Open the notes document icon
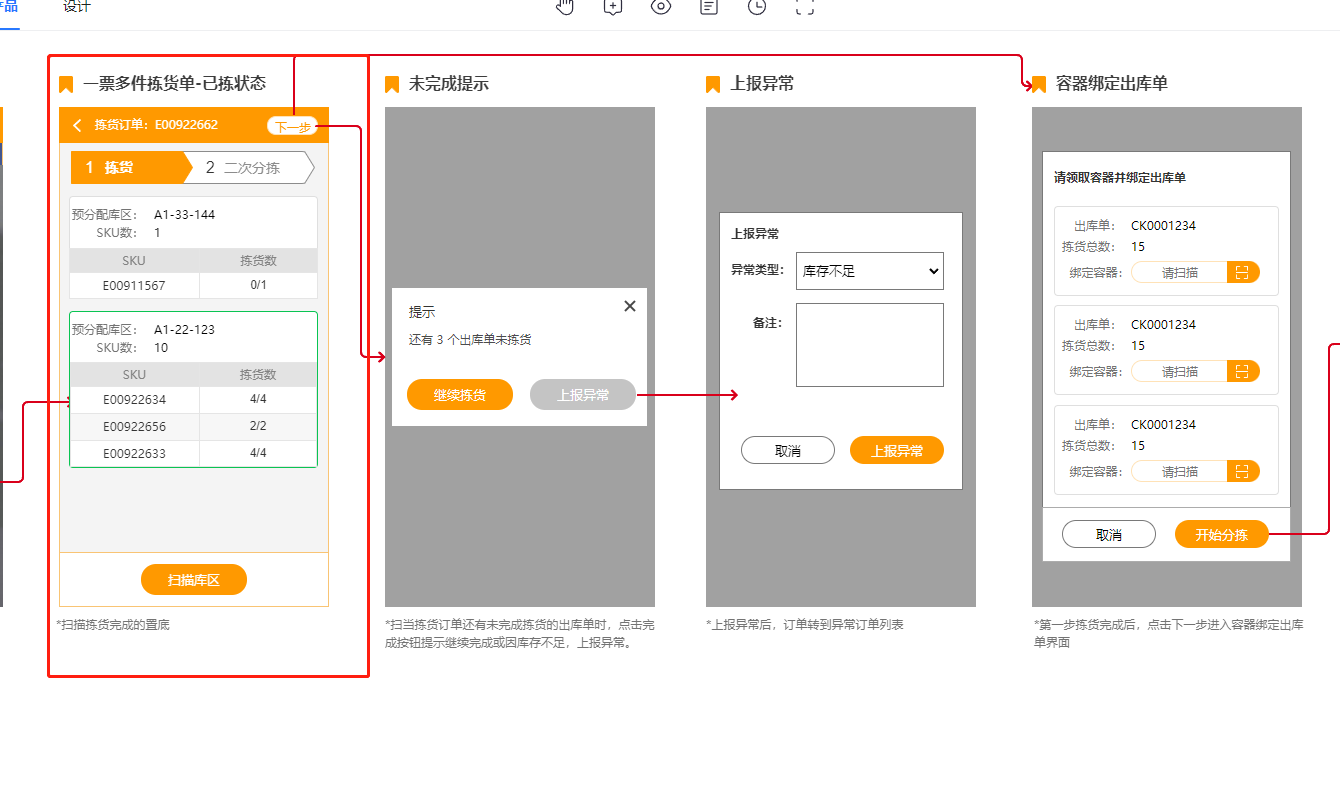The height and width of the screenshot is (794, 1340). (708, 7)
